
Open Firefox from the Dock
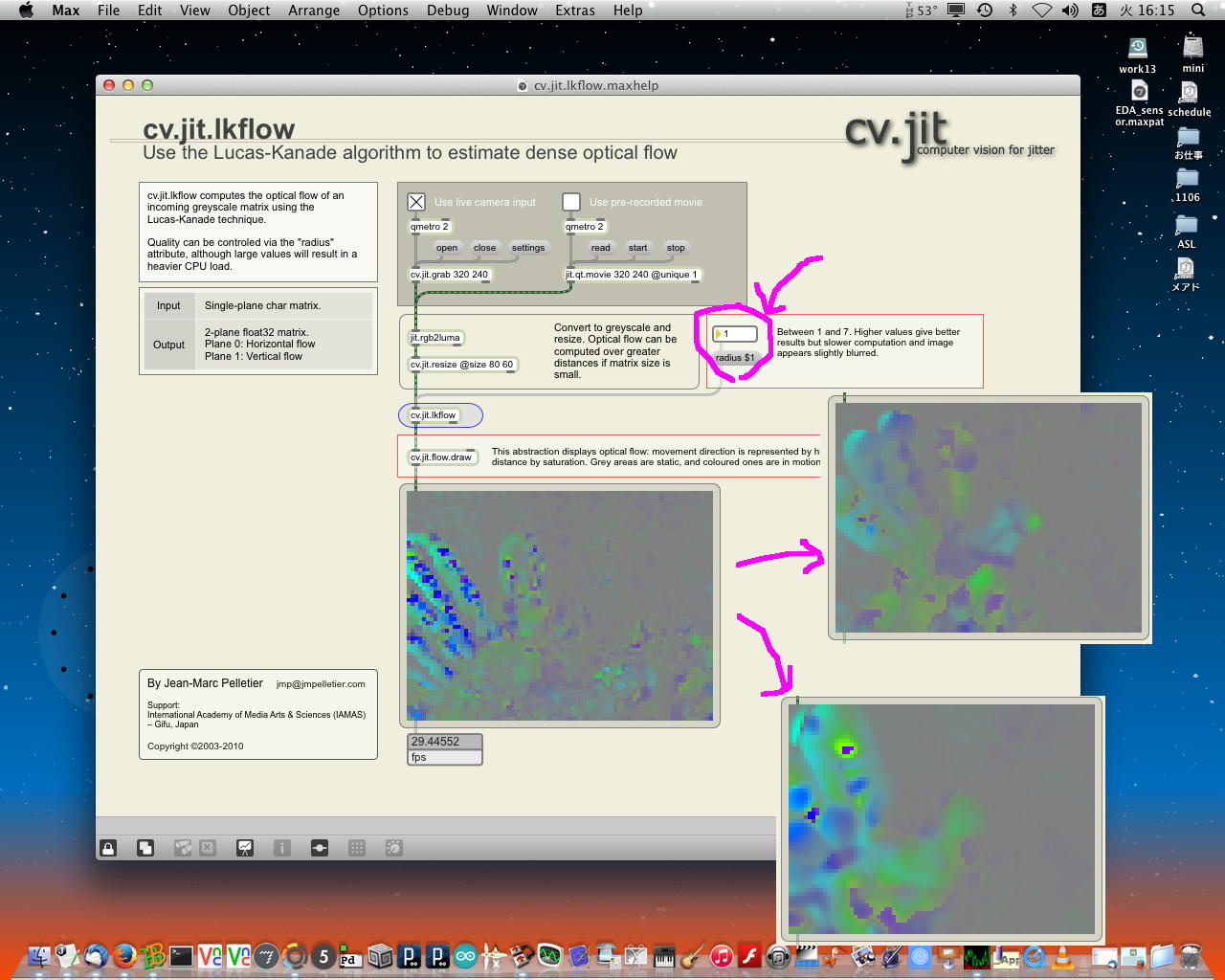[124, 955]
